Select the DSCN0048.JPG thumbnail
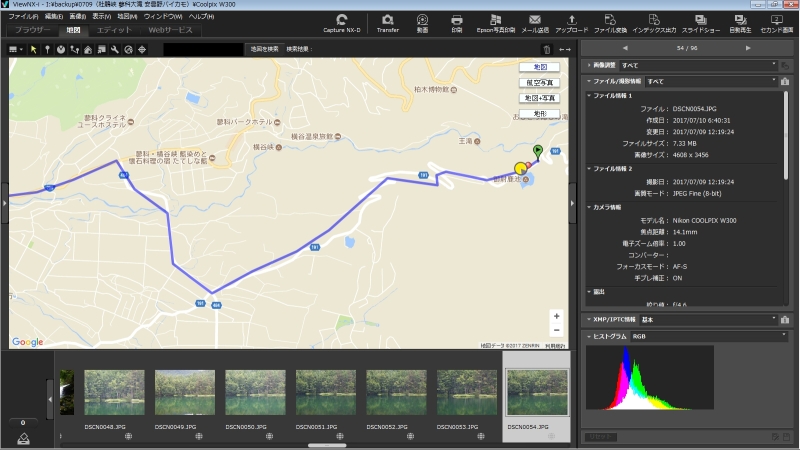The width and height of the screenshot is (800, 450). [x=114, y=392]
